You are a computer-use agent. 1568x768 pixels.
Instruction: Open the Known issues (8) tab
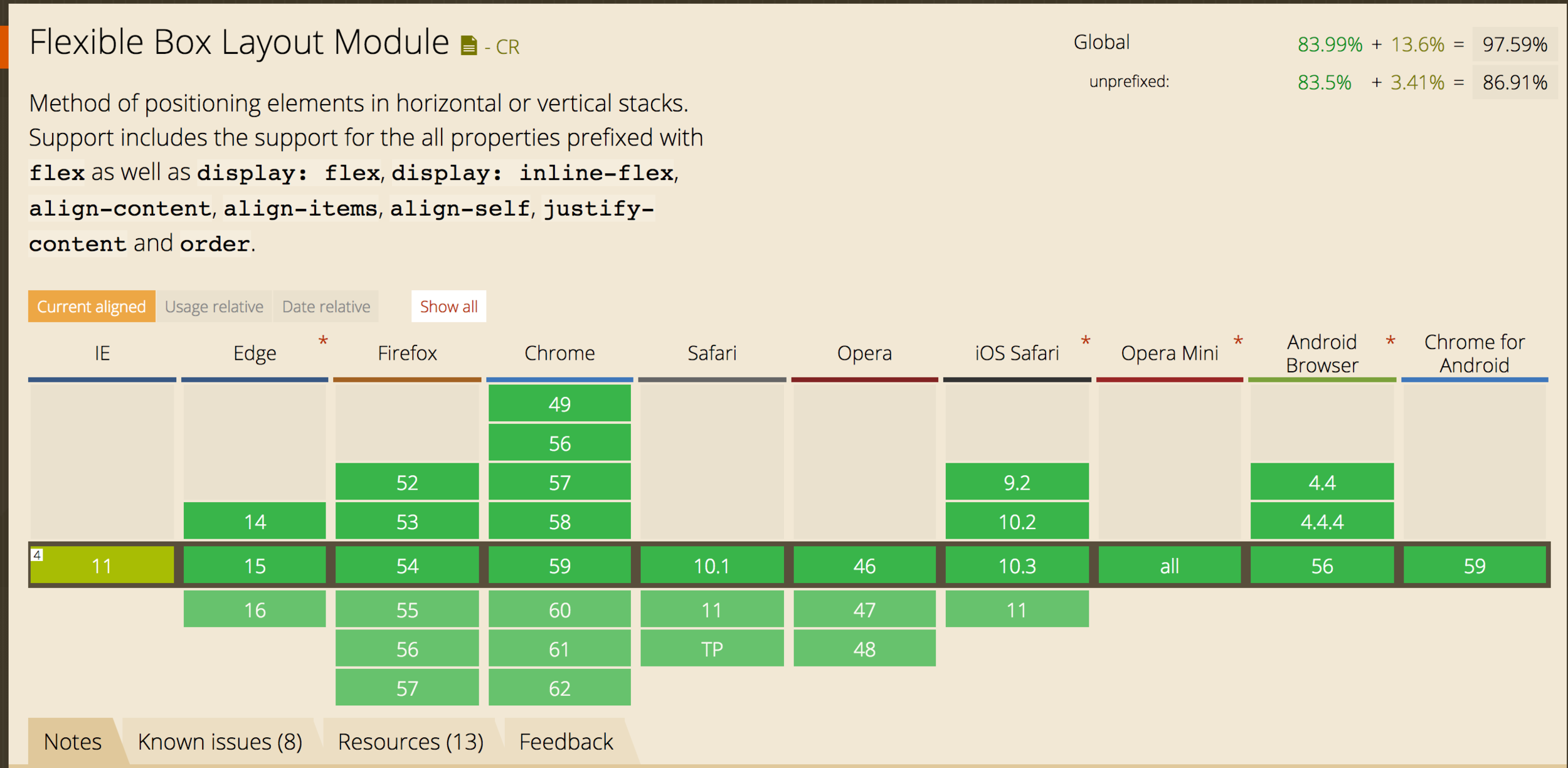pyautogui.click(x=220, y=742)
